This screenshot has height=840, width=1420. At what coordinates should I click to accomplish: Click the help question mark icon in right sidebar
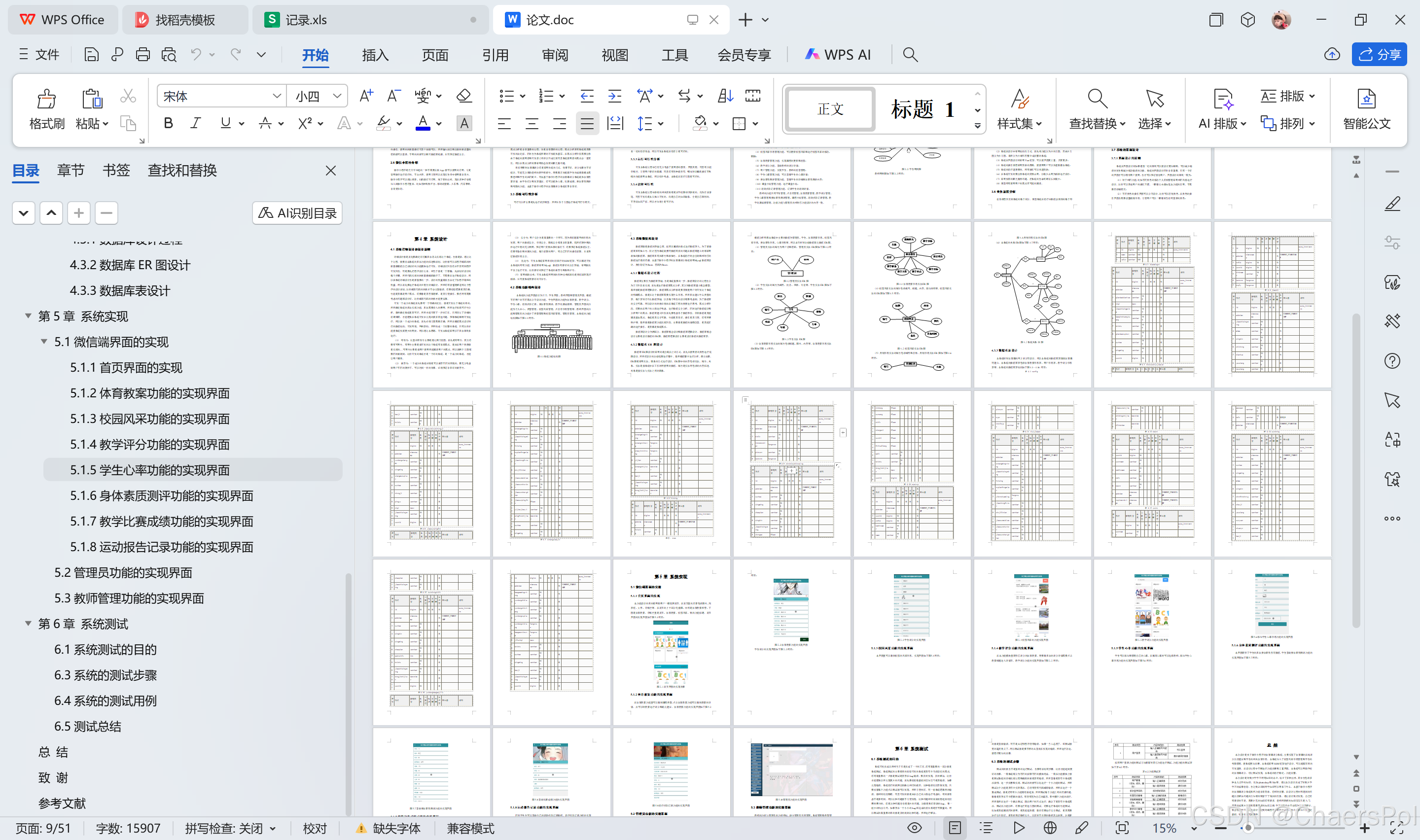click(x=1392, y=360)
